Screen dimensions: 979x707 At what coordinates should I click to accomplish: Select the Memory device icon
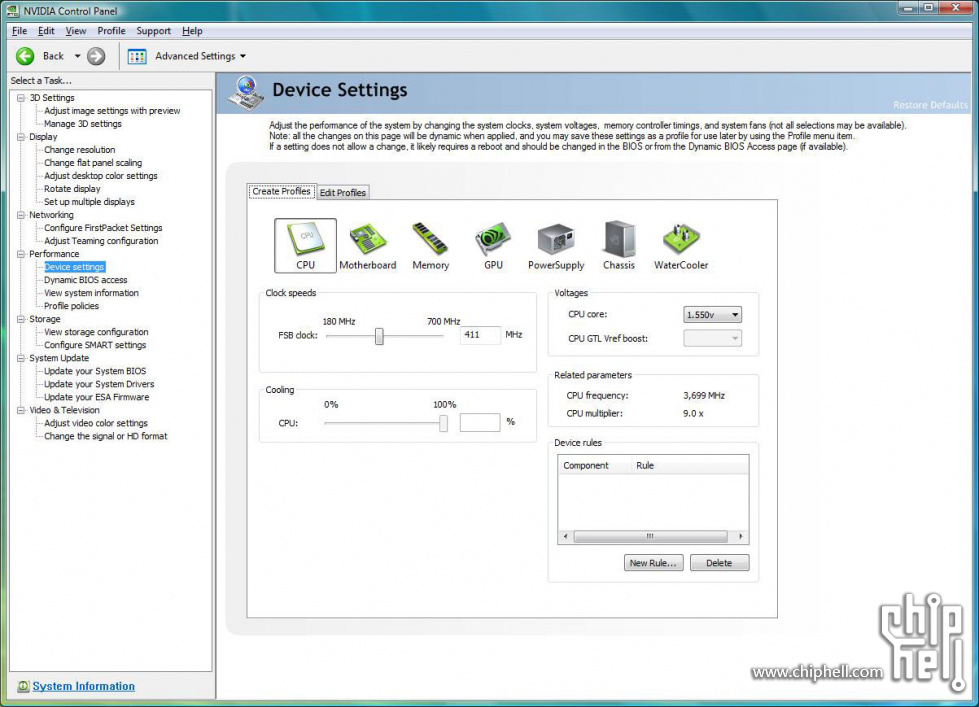431,245
